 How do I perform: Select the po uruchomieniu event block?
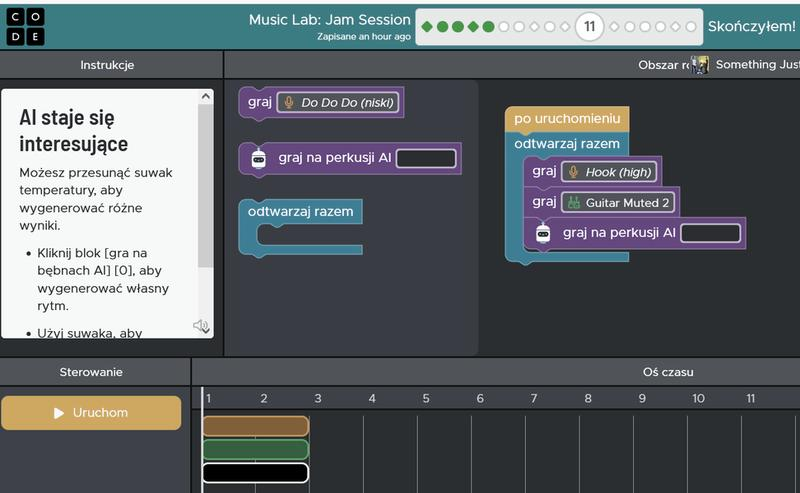pos(567,118)
